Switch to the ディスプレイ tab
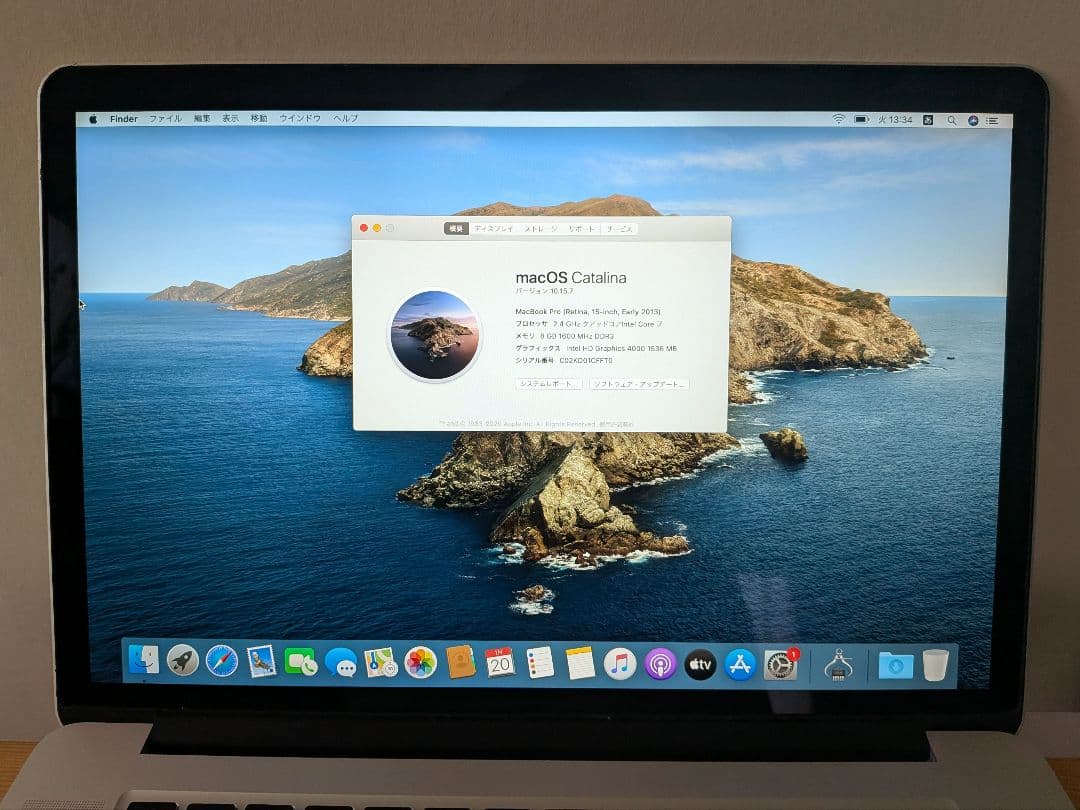 click(492, 229)
